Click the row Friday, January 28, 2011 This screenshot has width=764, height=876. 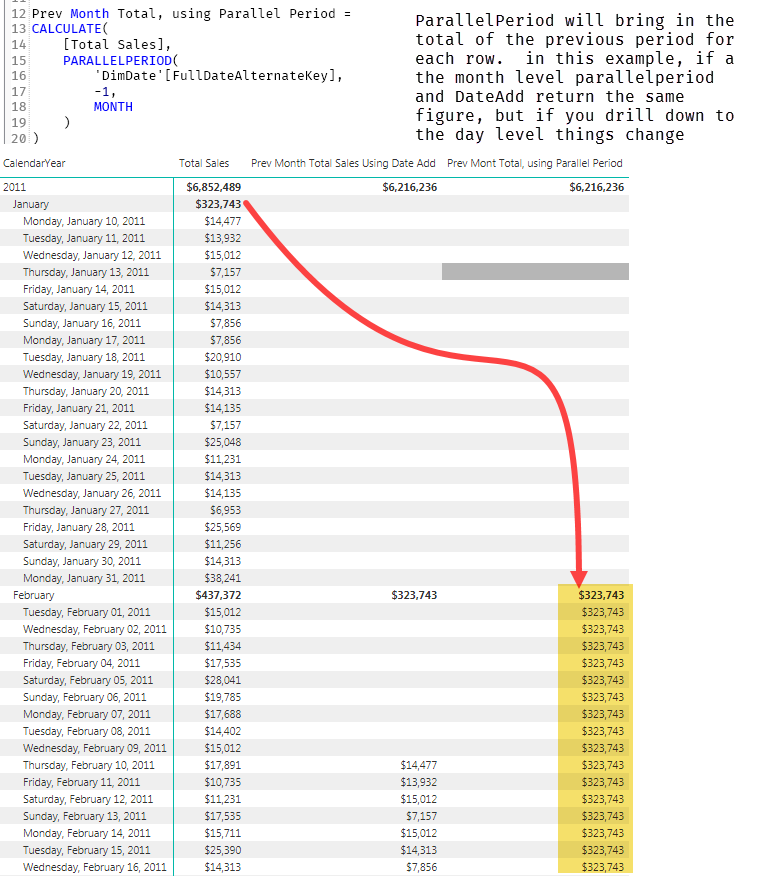[314, 527]
